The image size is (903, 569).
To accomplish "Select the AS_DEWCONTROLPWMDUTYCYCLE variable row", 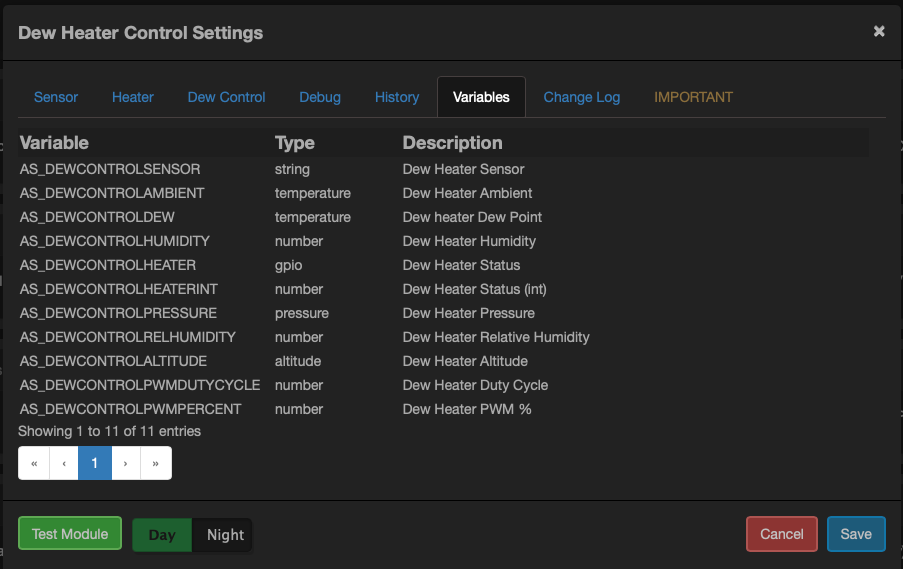I will (x=140, y=385).
